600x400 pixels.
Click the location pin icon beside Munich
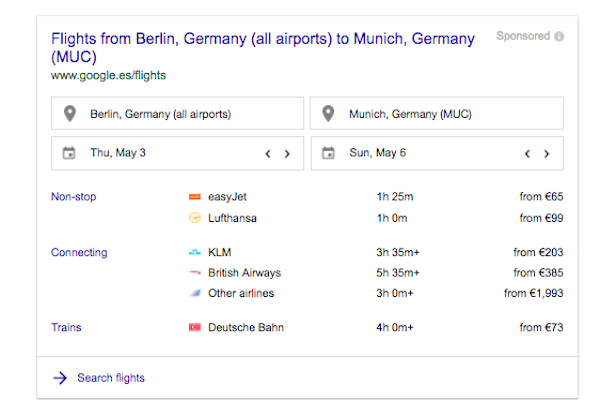328,114
